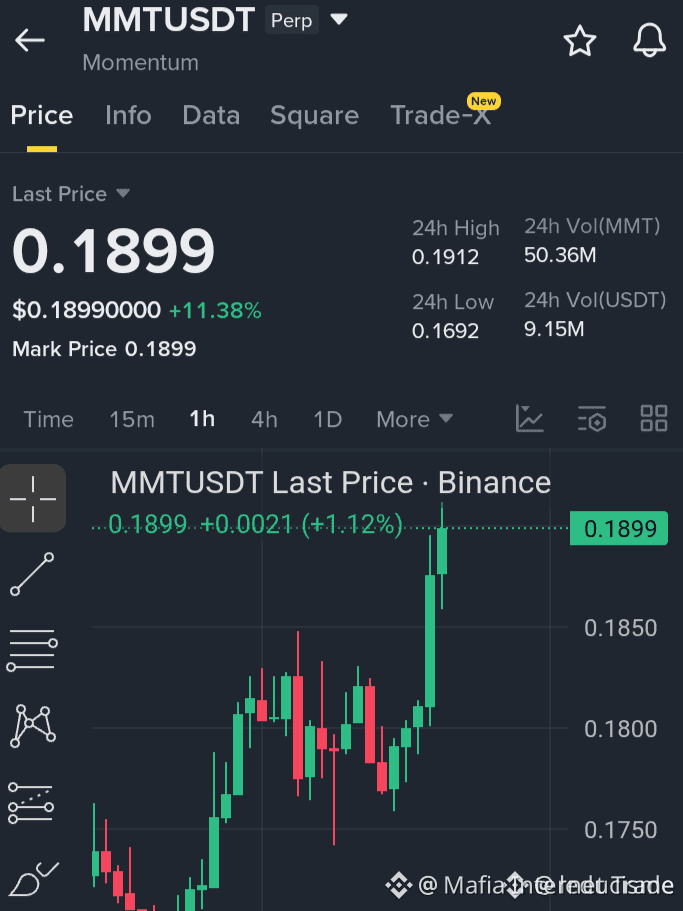The height and width of the screenshot is (911, 683).
Task: Click the Mark Price 0.1899 text
Action: [104, 349]
